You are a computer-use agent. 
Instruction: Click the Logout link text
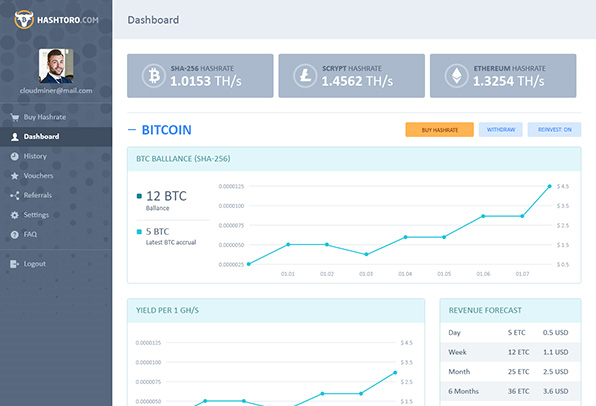[35, 264]
